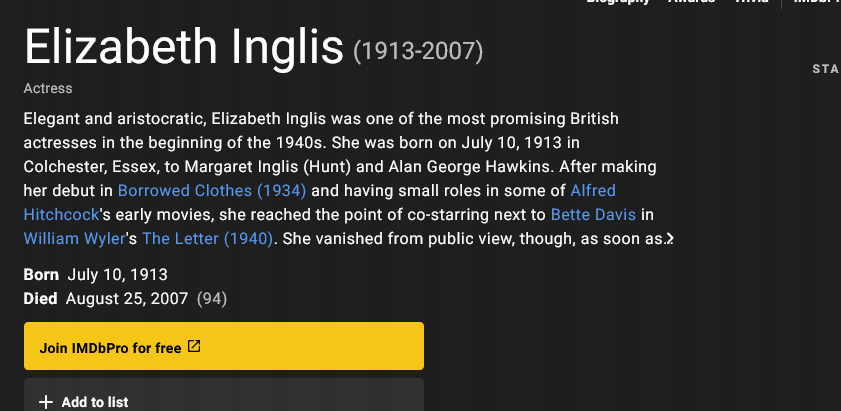Viewport: 841px width, 411px height.
Task: Click the death date August 25, 2007
Action: pyautogui.click(x=128, y=297)
